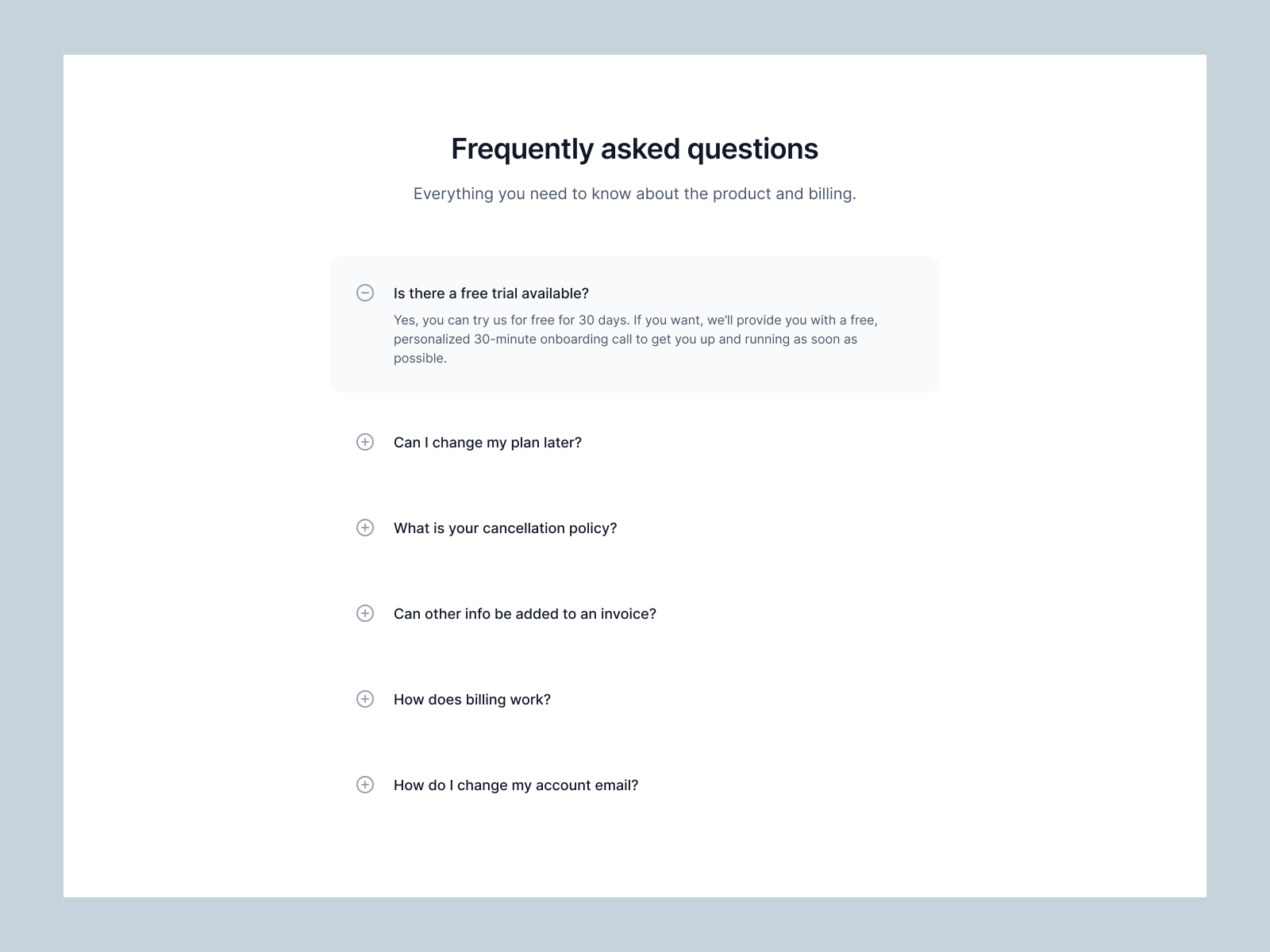
Task: Click the circled plus near How does billing work
Action: point(365,699)
